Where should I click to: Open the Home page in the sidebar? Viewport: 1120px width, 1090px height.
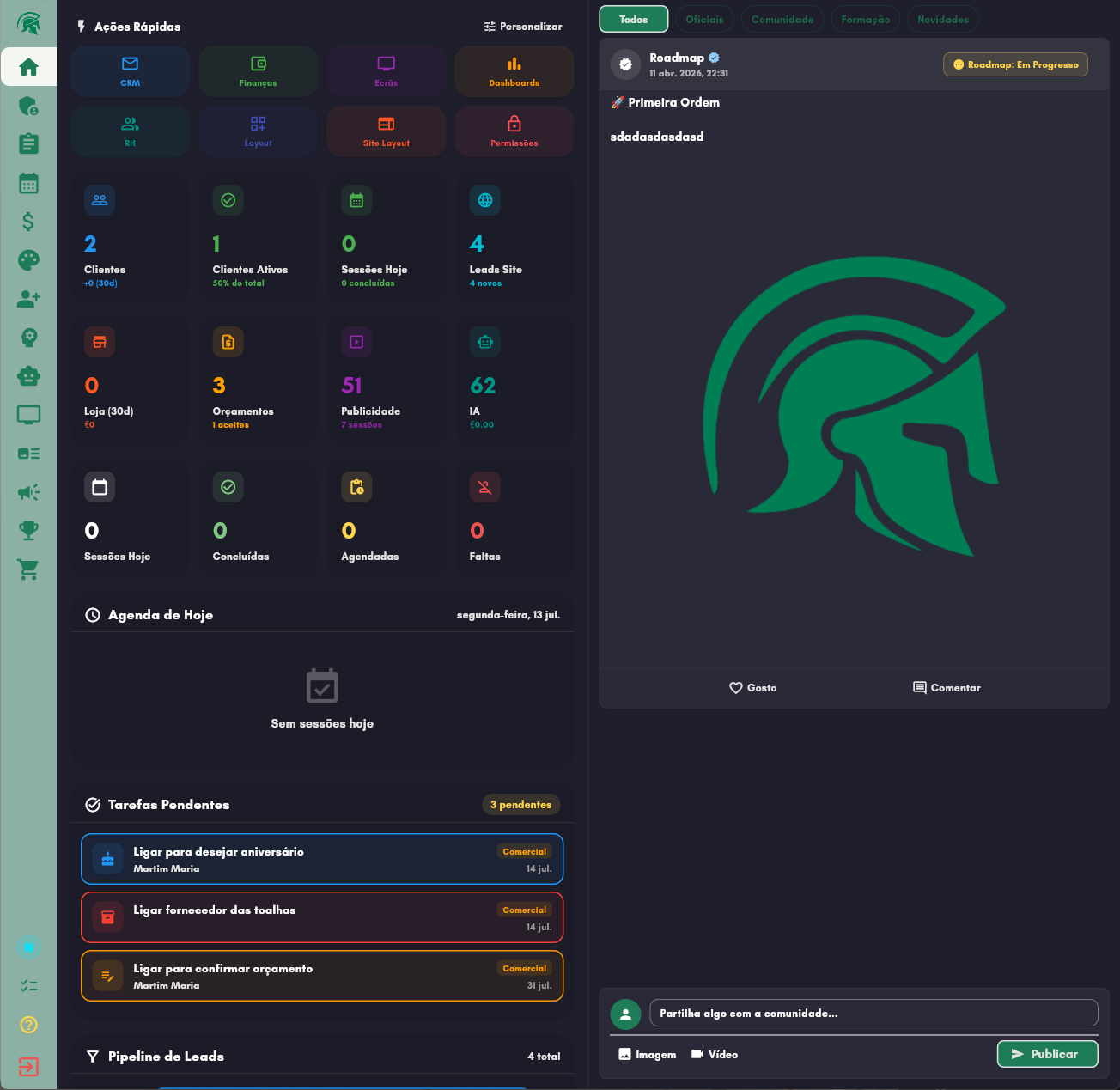click(28, 67)
